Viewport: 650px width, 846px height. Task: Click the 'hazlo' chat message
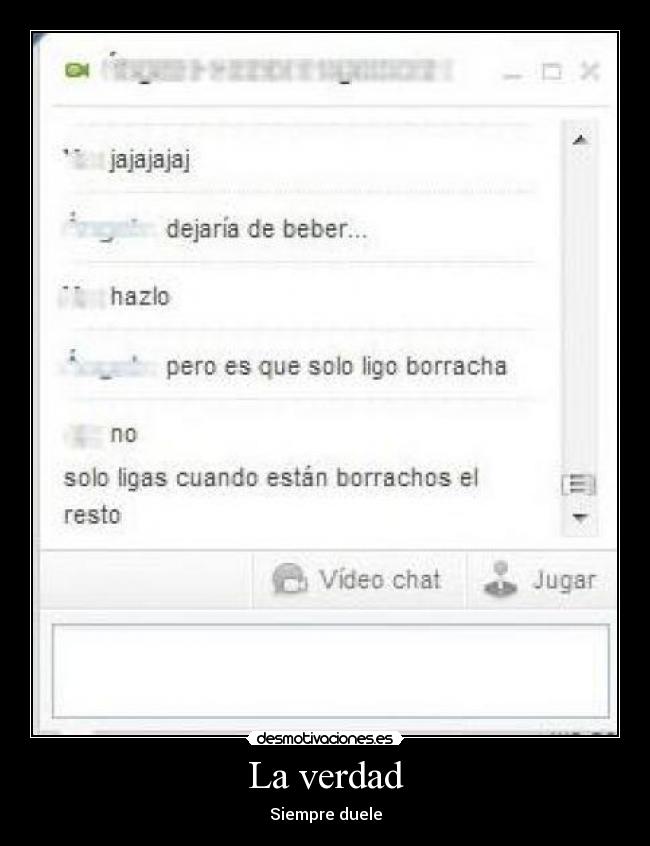[x=140, y=297]
